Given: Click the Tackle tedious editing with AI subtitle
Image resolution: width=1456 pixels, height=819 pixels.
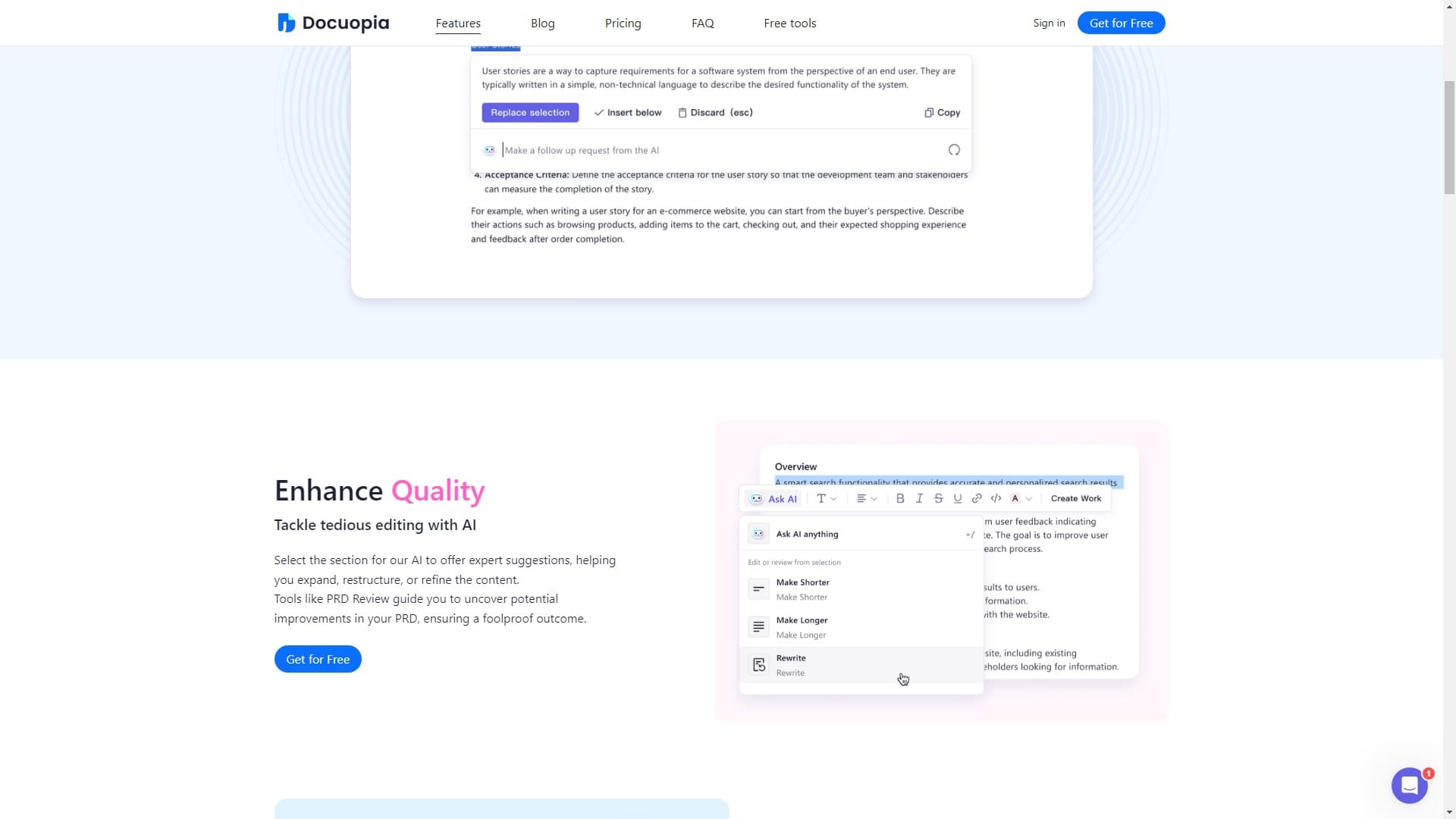Looking at the screenshot, I should click(375, 525).
